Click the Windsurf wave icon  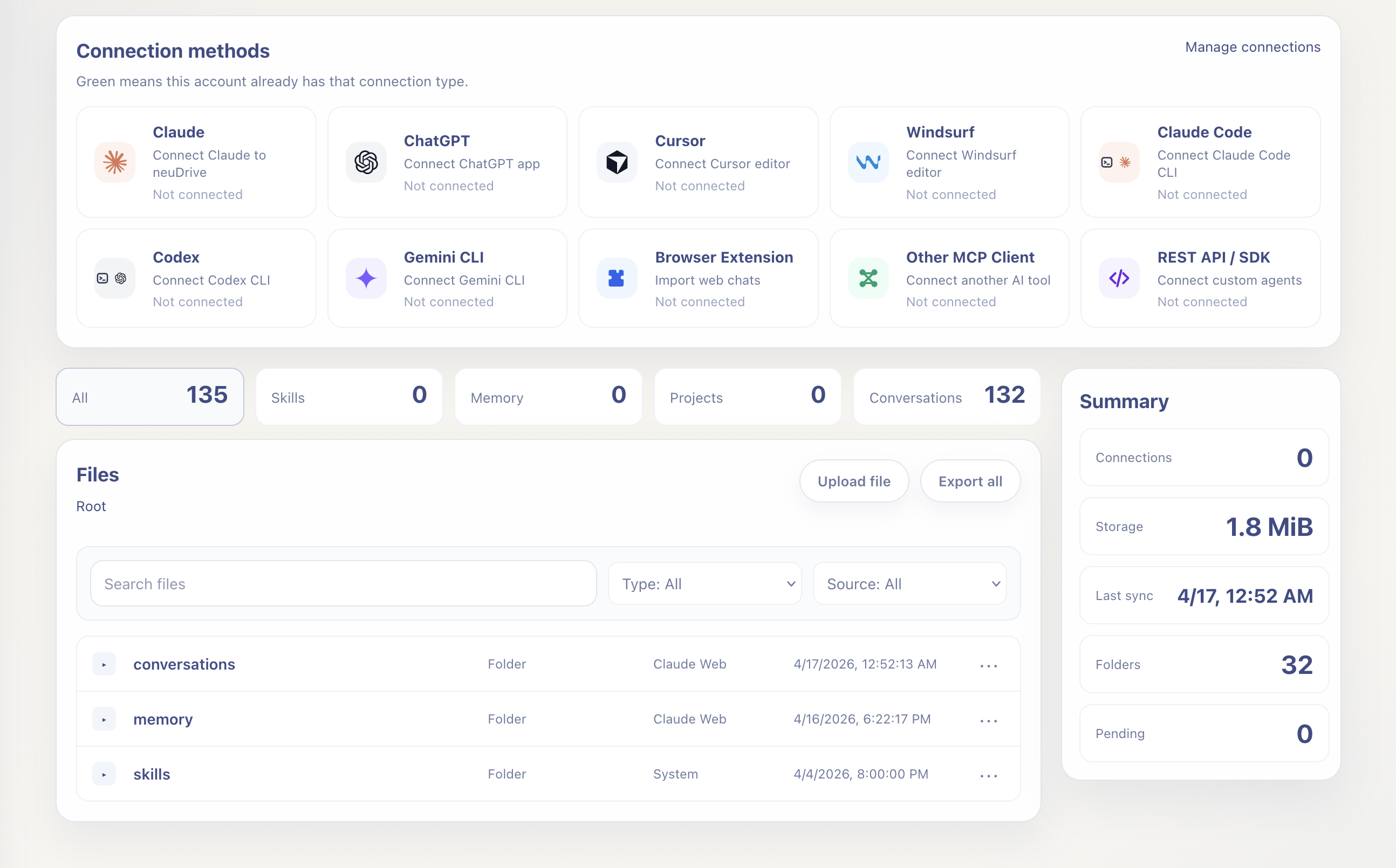click(x=868, y=162)
